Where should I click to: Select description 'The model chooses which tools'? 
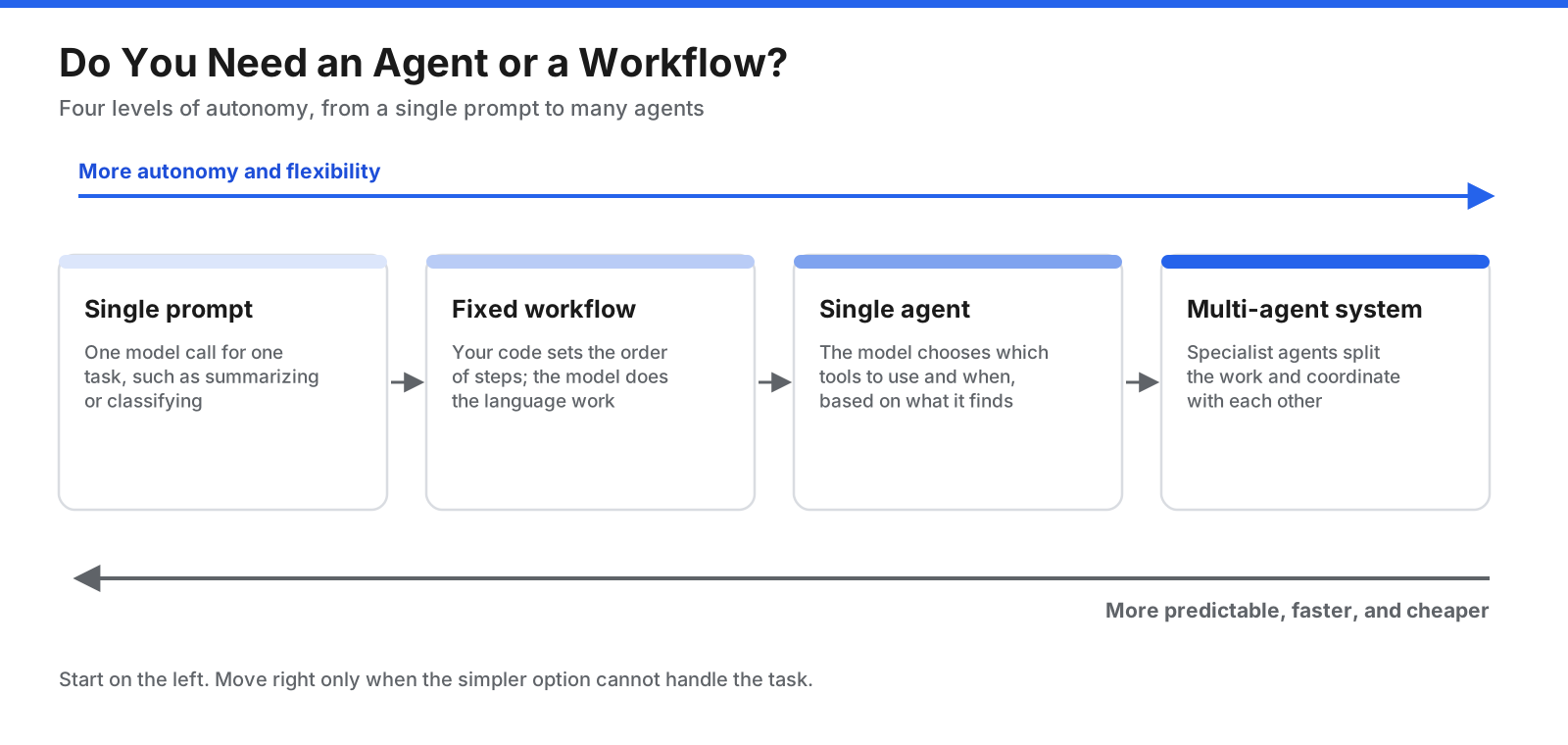[934, 376]
